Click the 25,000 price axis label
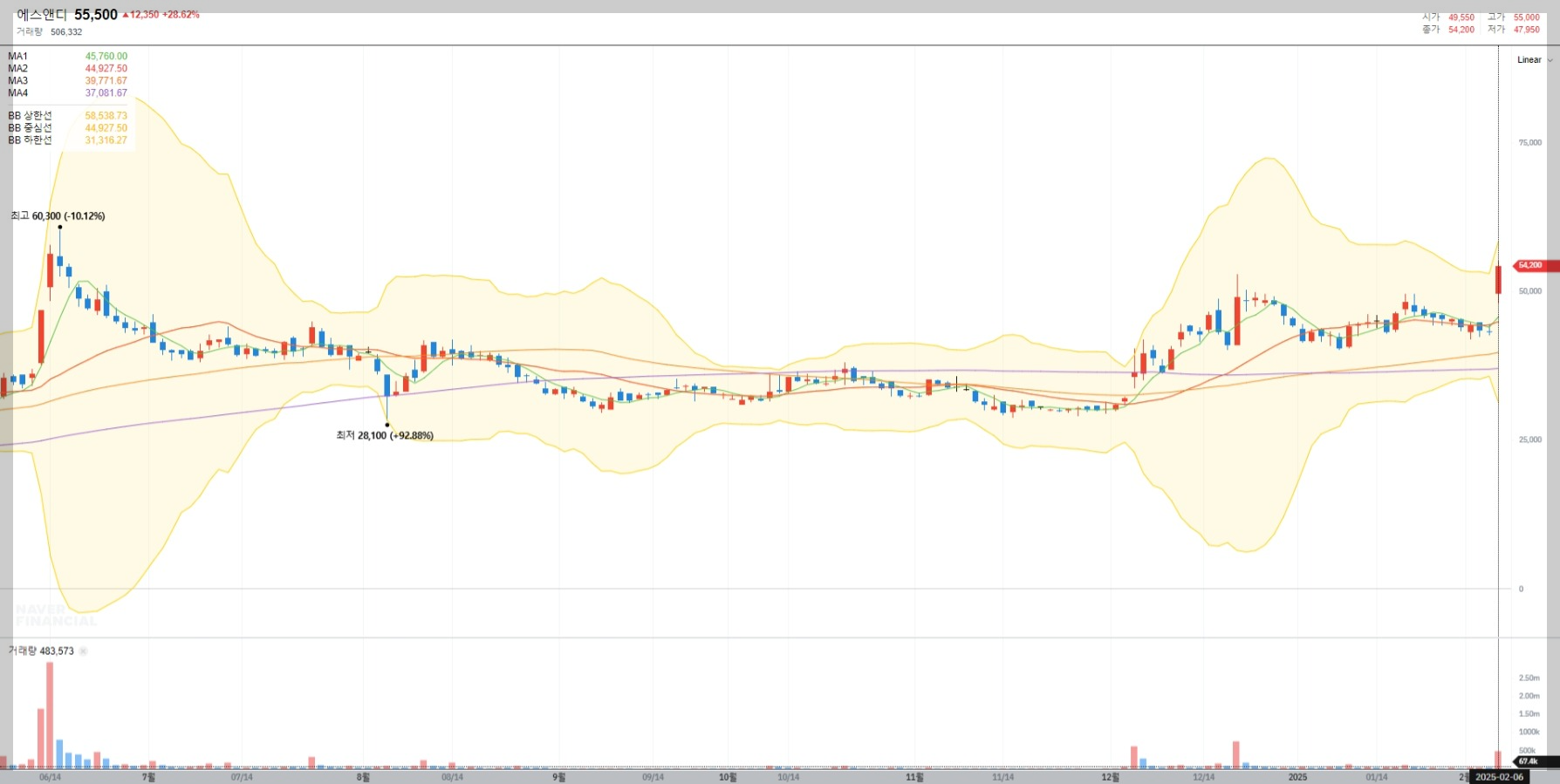 coord(1530,440)
